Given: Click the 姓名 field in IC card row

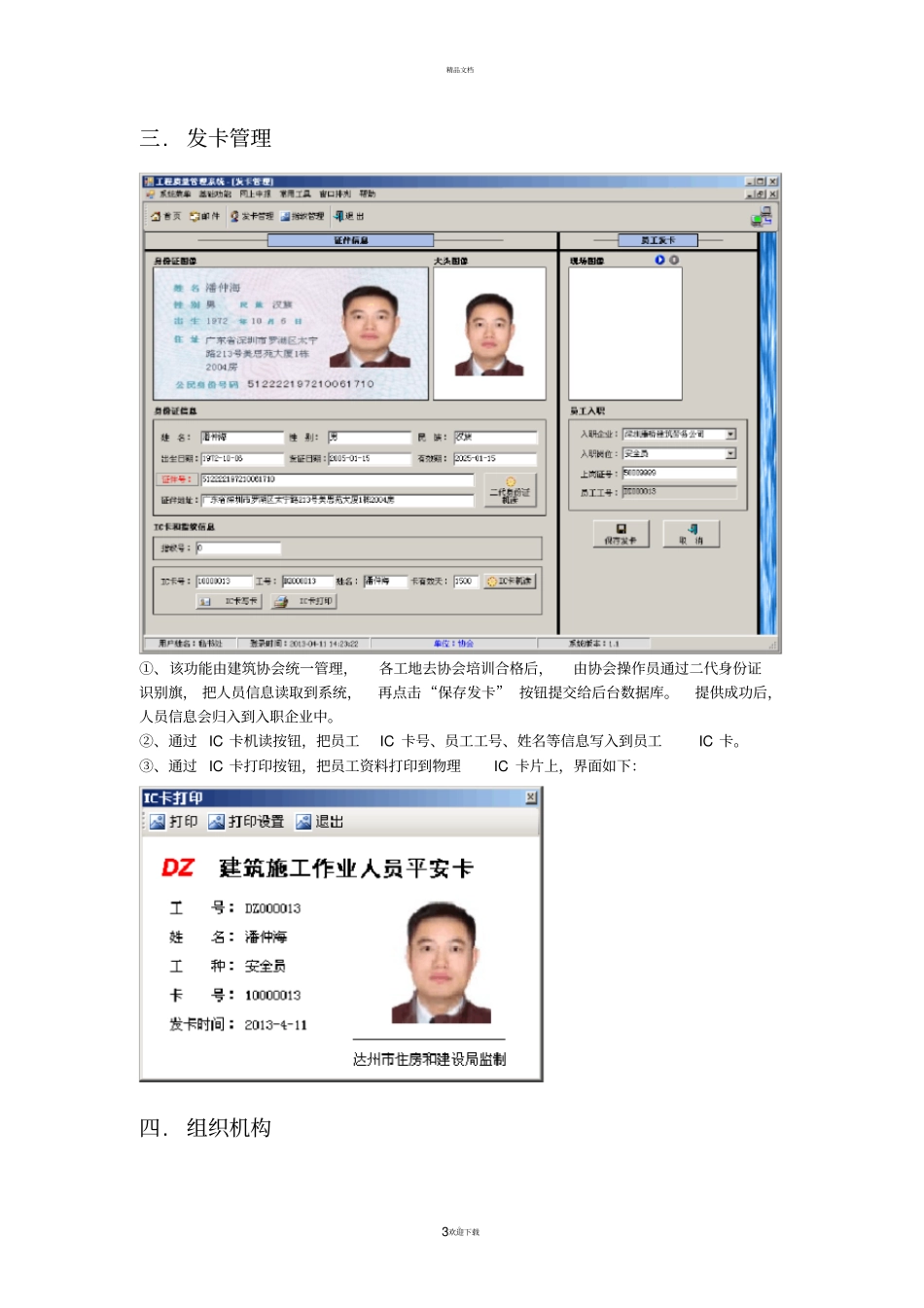Looking at the screenshot, I should pyautogui.click(x=384, y=582).
